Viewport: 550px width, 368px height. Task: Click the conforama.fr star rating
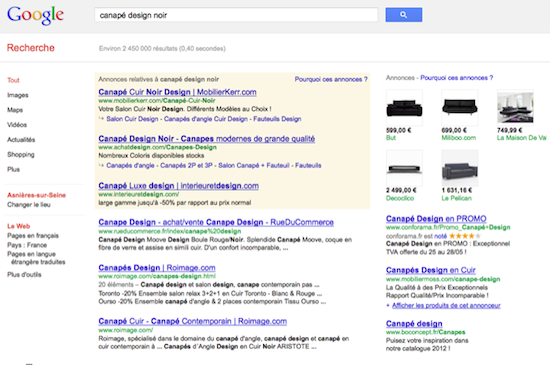(465, 236)
